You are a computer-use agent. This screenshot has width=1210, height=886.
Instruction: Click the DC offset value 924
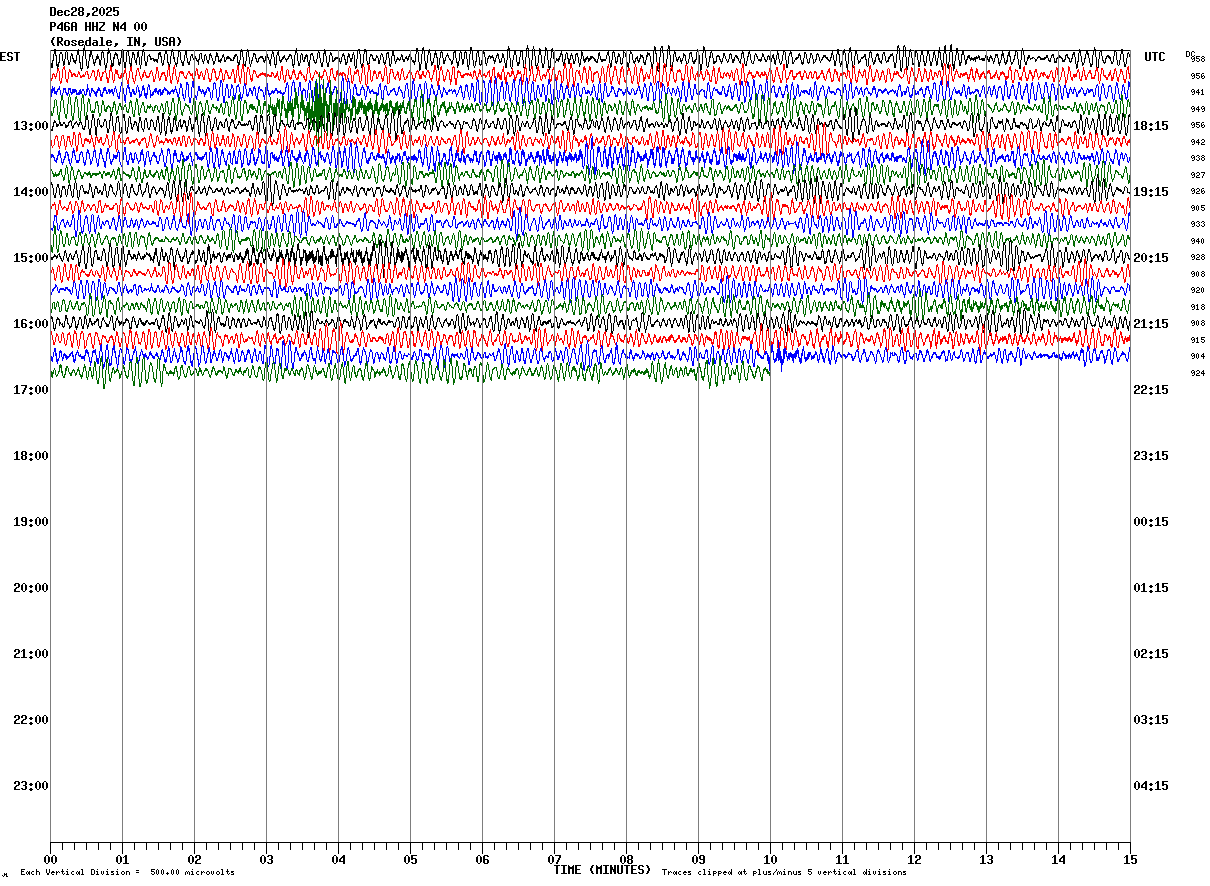[x=1197, y=373]
